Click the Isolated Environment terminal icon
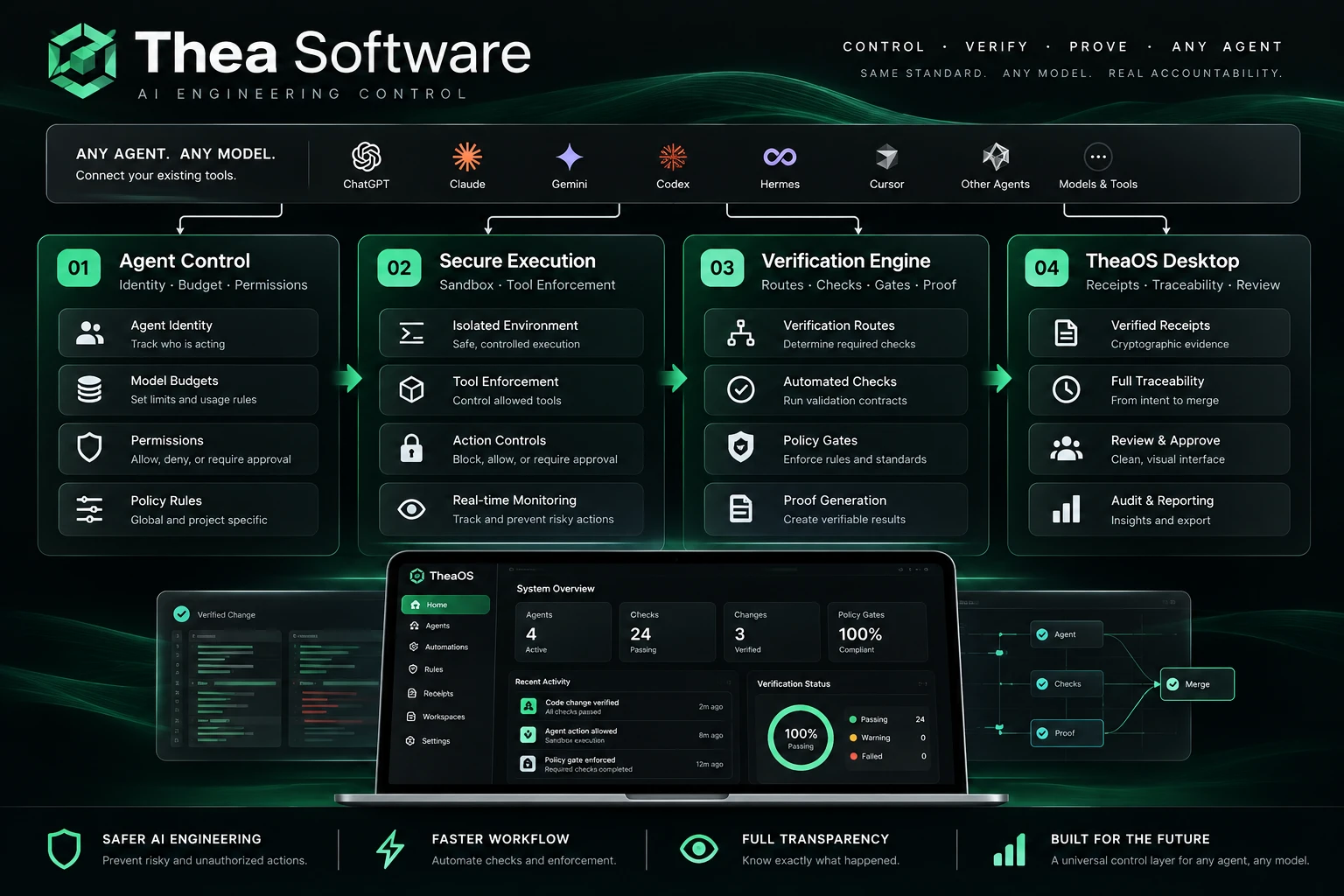1344x896 pixels. 411,333
